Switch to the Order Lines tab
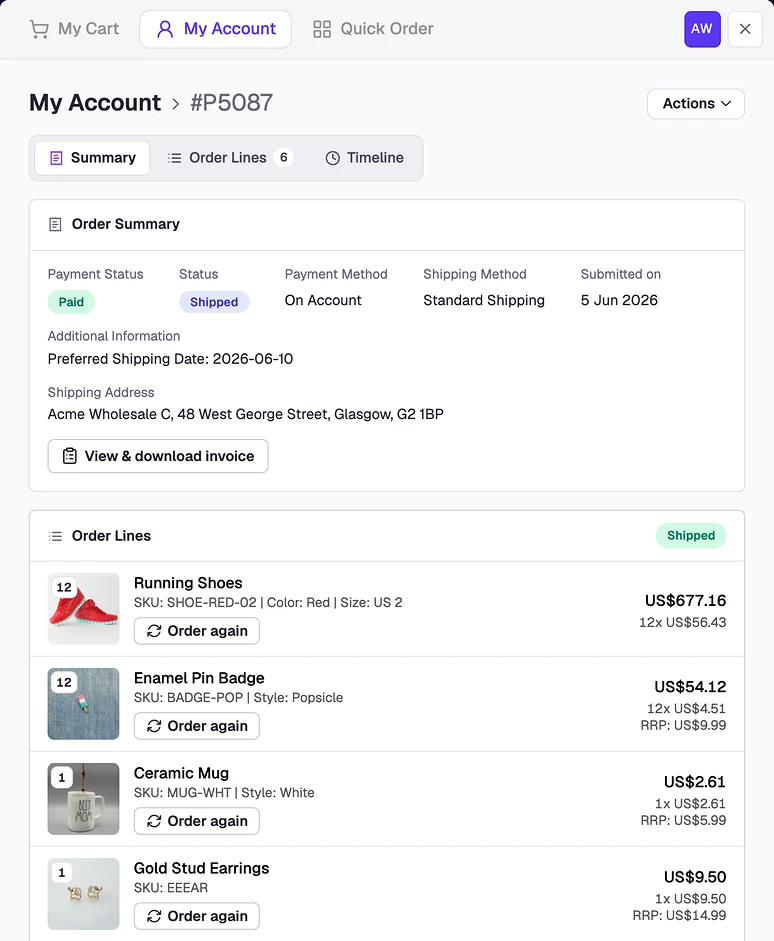This screenshot has height=941, width=774. tap(229, 158)
